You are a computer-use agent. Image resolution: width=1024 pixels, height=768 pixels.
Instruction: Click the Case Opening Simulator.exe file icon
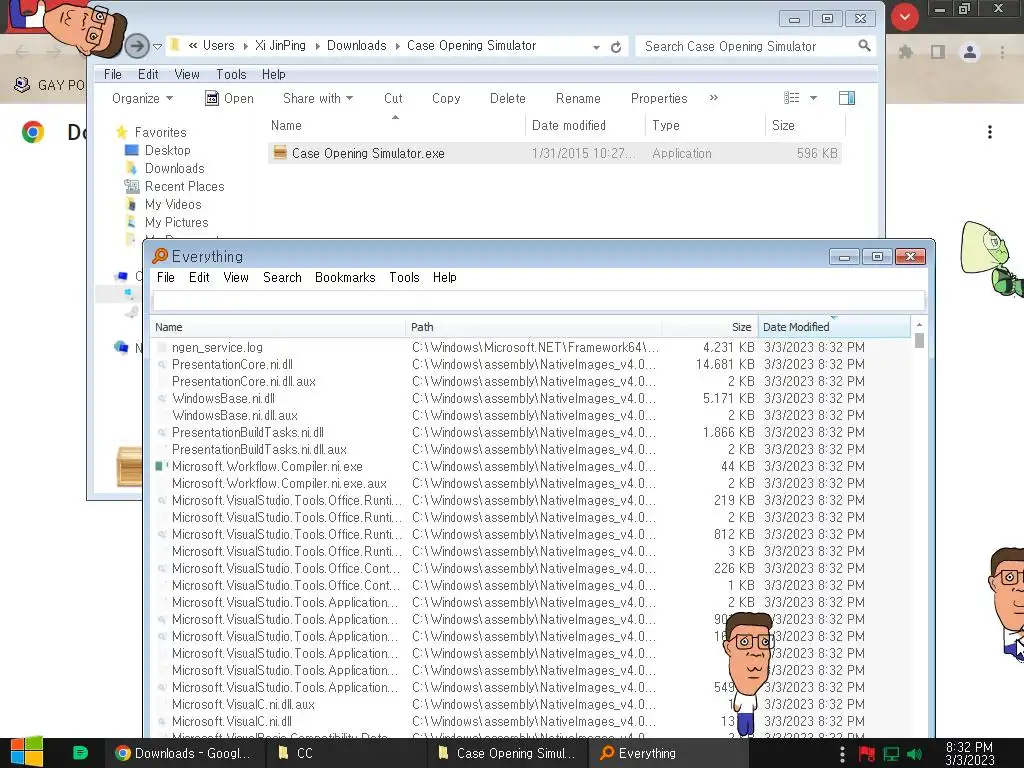[280, 153]
